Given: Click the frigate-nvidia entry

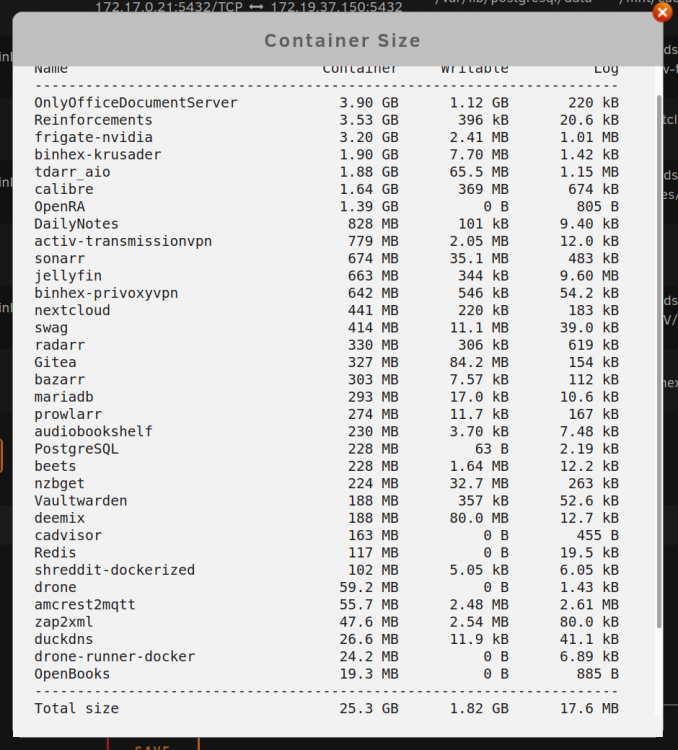Looking at the screenshot, I should pyautogui.click(x=93, y=137).
